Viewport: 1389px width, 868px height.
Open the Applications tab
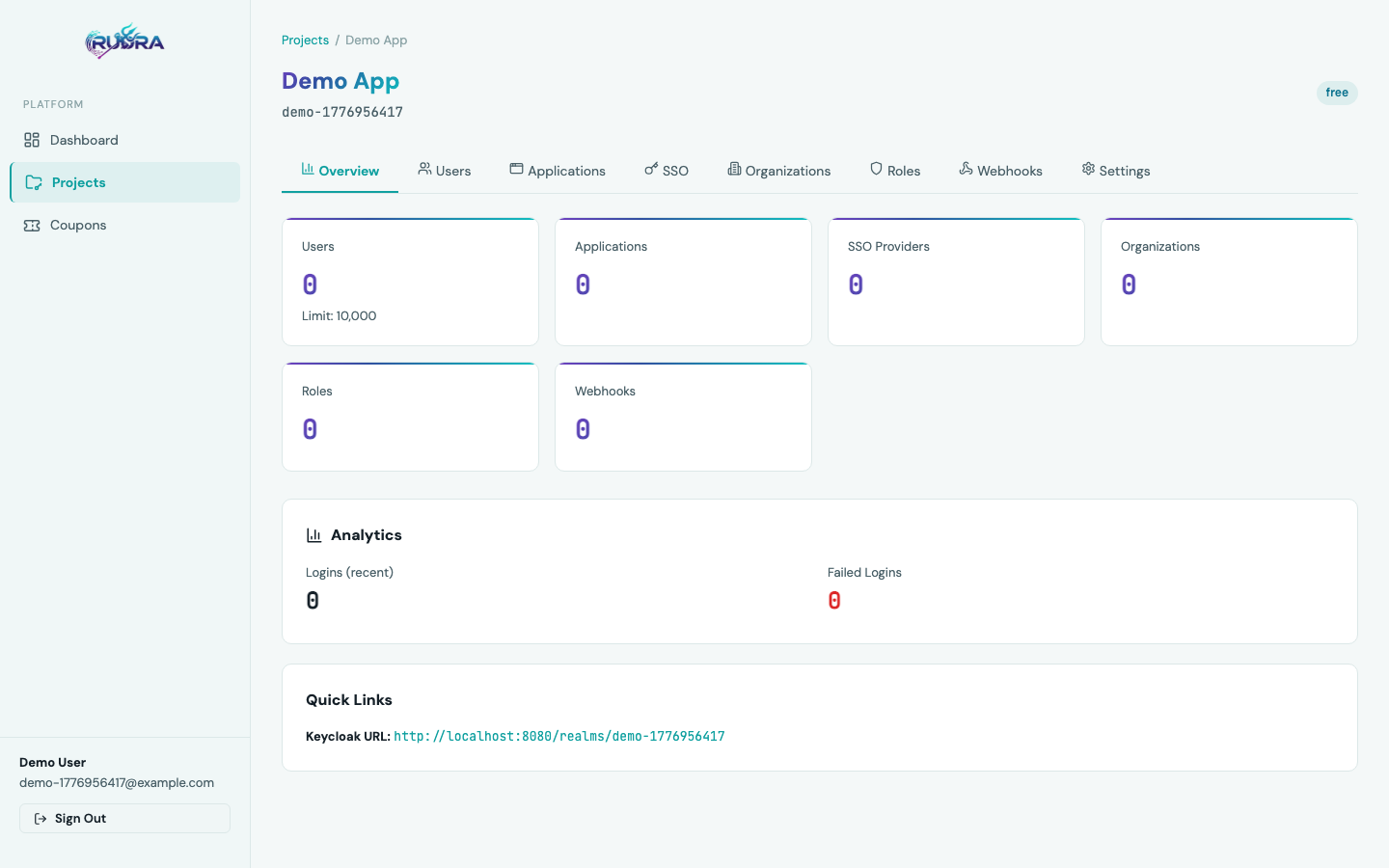coord(558,171)
